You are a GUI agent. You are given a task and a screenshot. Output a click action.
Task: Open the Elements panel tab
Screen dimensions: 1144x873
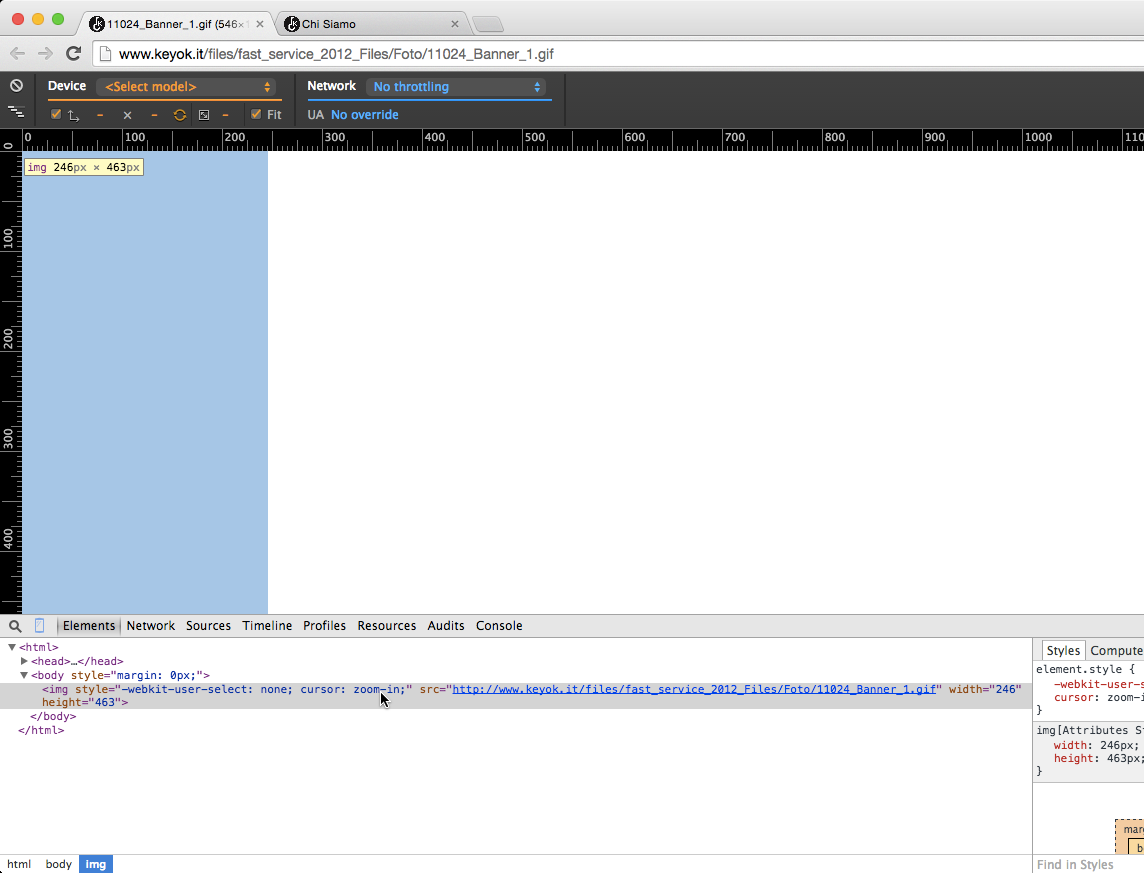click(88, 626)
